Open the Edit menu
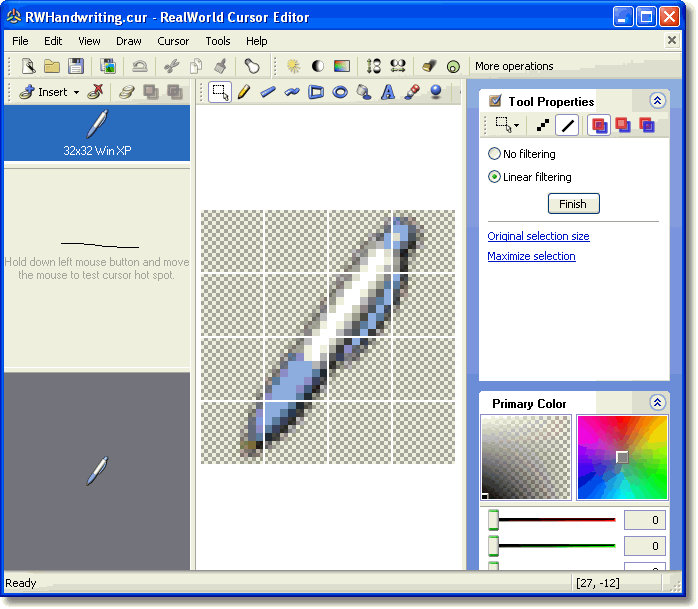The width and height of the screenshot is (698, 609). (53, 41)
